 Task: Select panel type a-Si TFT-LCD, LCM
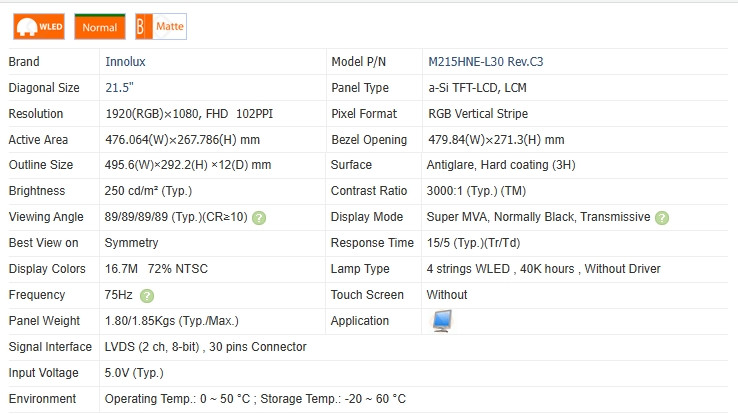pyautogui.click(x=477, y=88)
